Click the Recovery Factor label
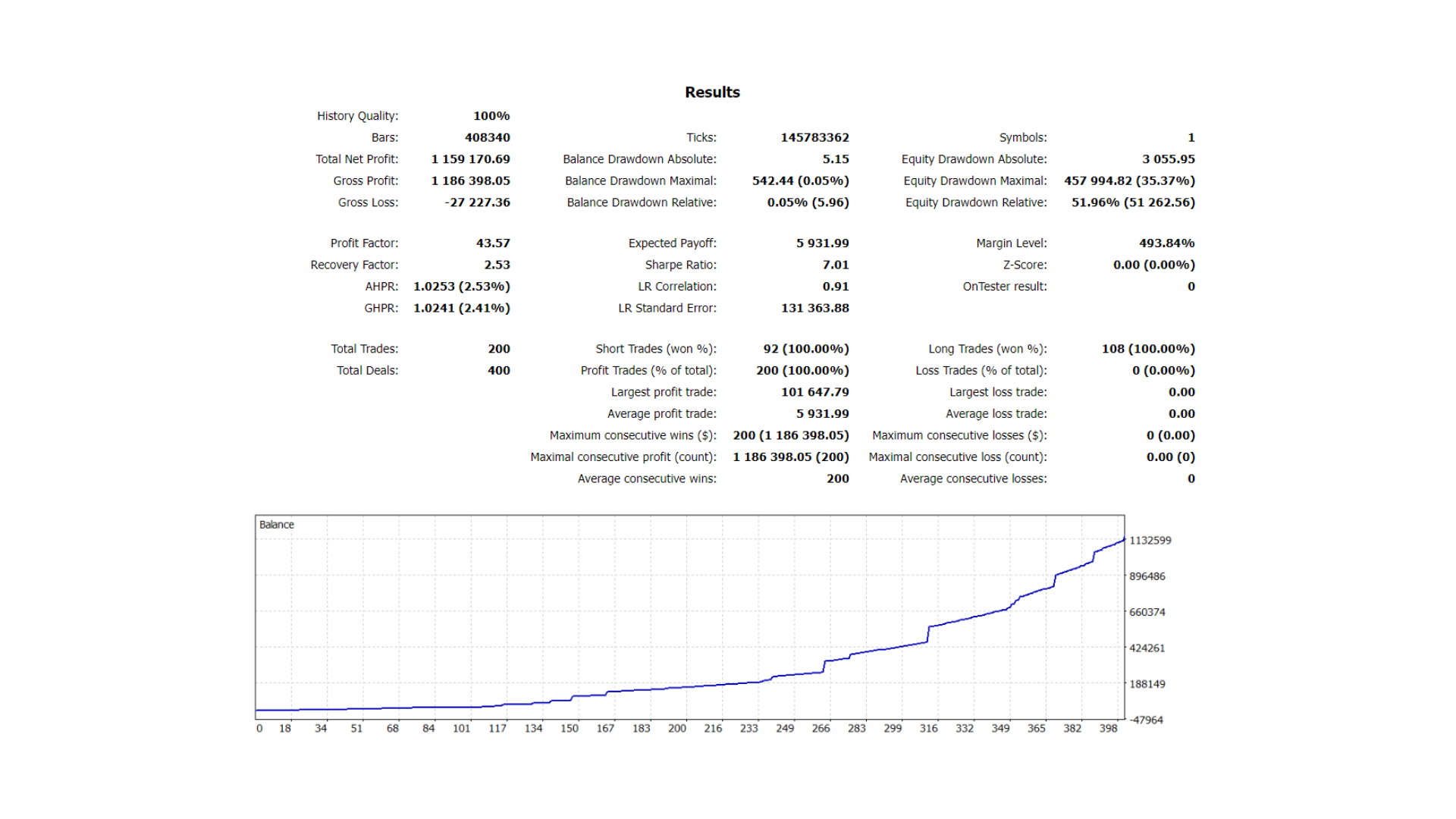The width and height of the screenshot is (1456, 819). point(353,265)
